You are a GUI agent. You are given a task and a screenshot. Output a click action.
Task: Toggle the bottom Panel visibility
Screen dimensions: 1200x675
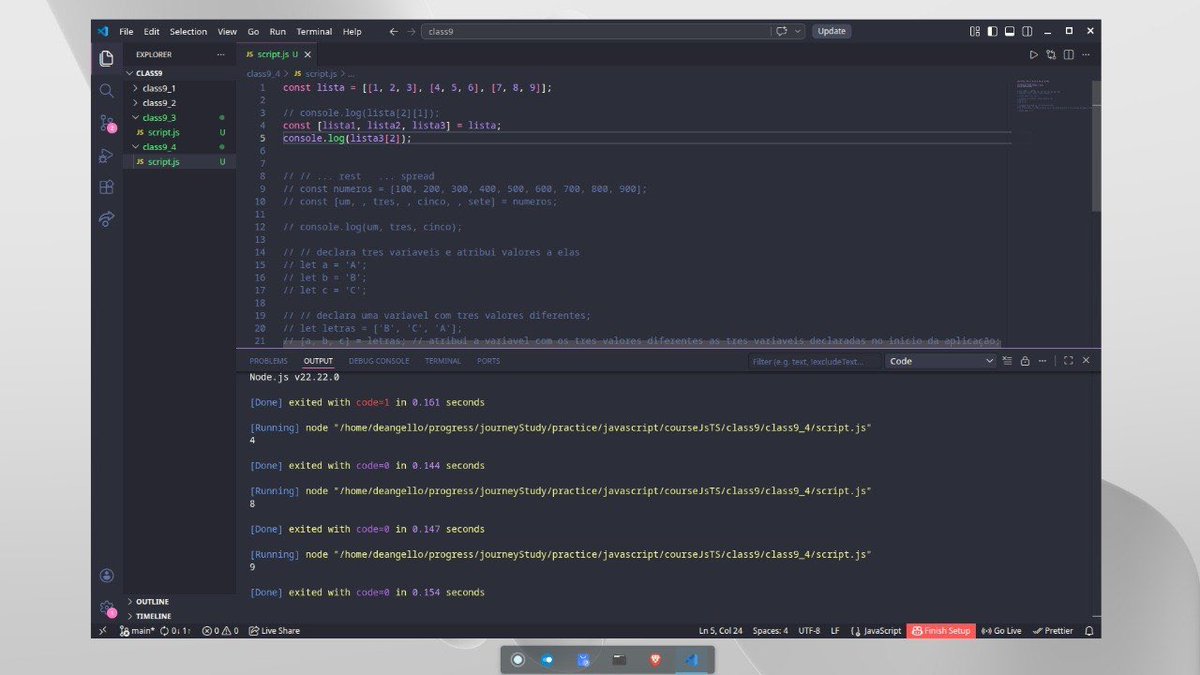click(x=1009, y=31)
